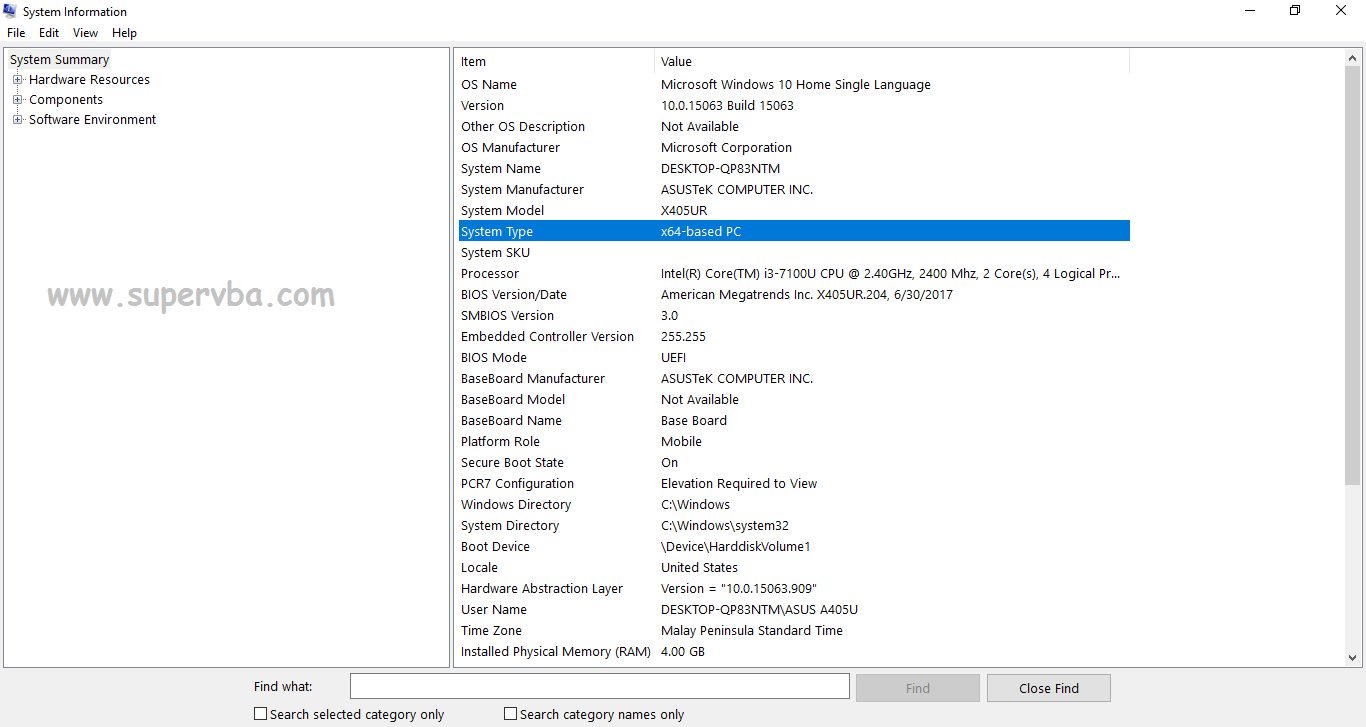1366x727 pixels.
Task: Click the Close Find button
Action: (1049, 688)
